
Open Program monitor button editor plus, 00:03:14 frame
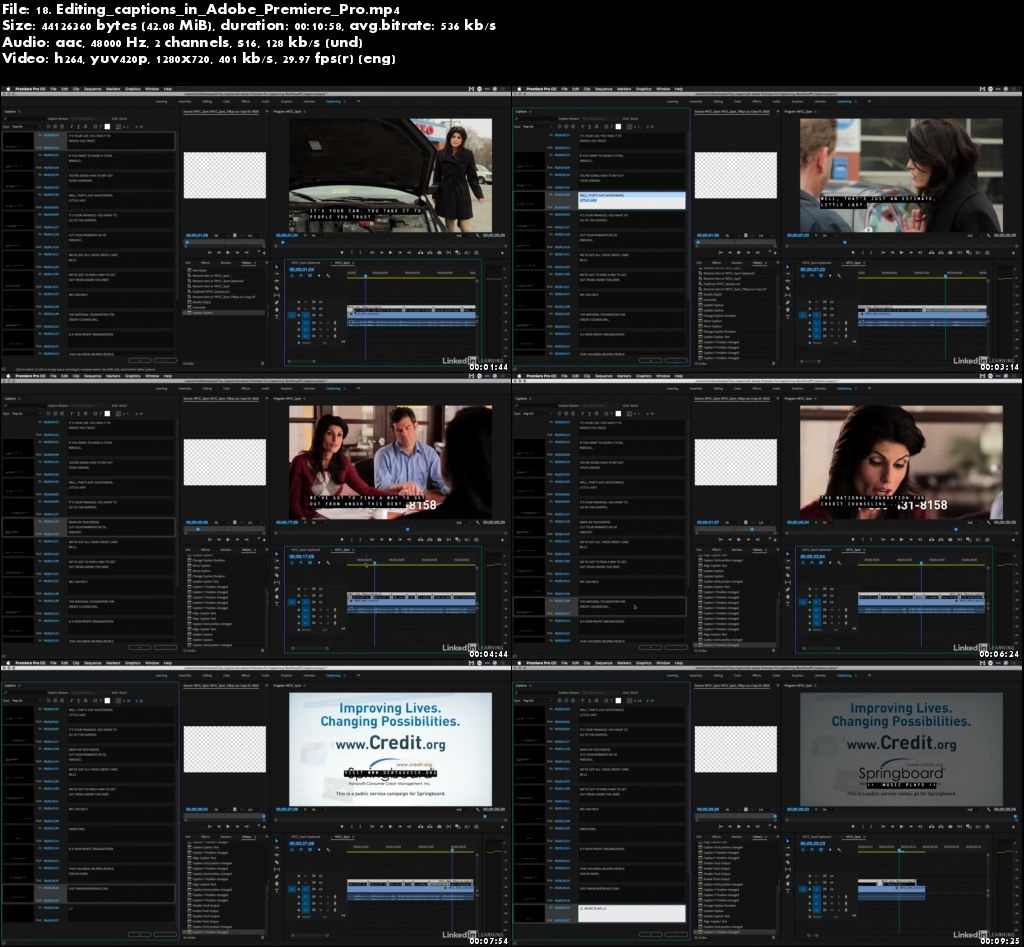1013,253
